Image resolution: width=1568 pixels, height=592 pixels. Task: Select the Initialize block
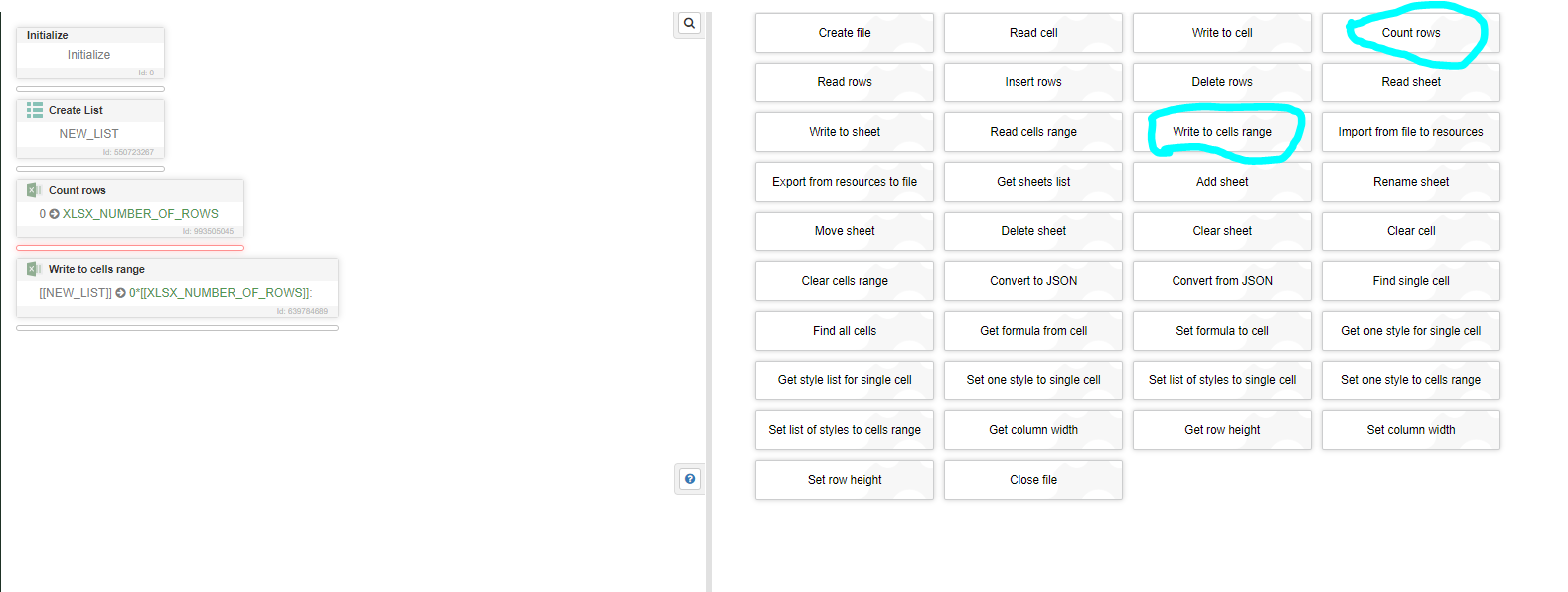89,54
